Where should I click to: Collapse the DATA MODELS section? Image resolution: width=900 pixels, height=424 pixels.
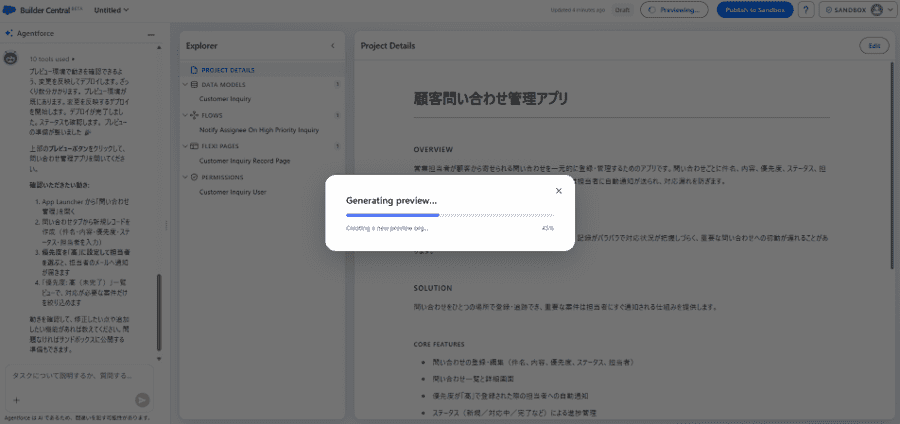[185, 84]
